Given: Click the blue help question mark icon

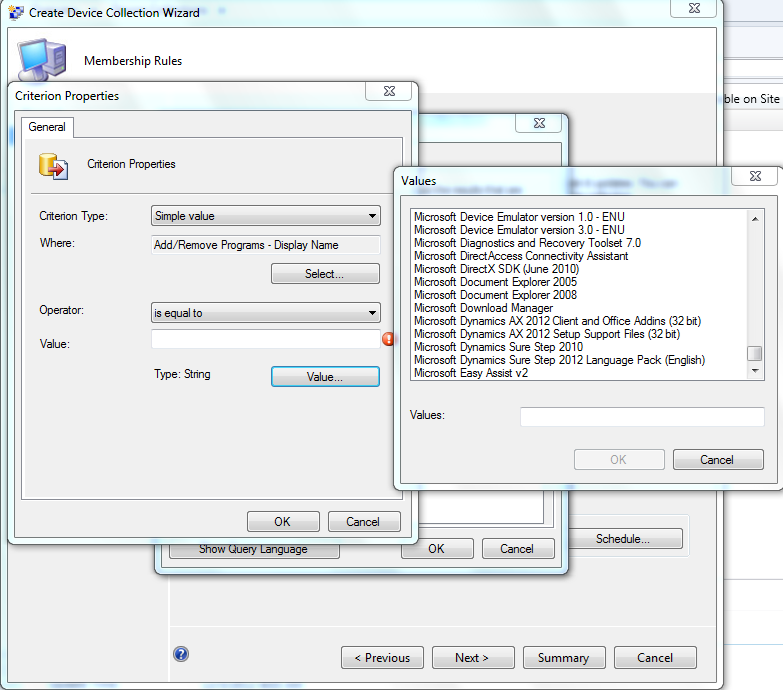Looking at the screenshot, I should pyautogui.click(x=181, y=654).
